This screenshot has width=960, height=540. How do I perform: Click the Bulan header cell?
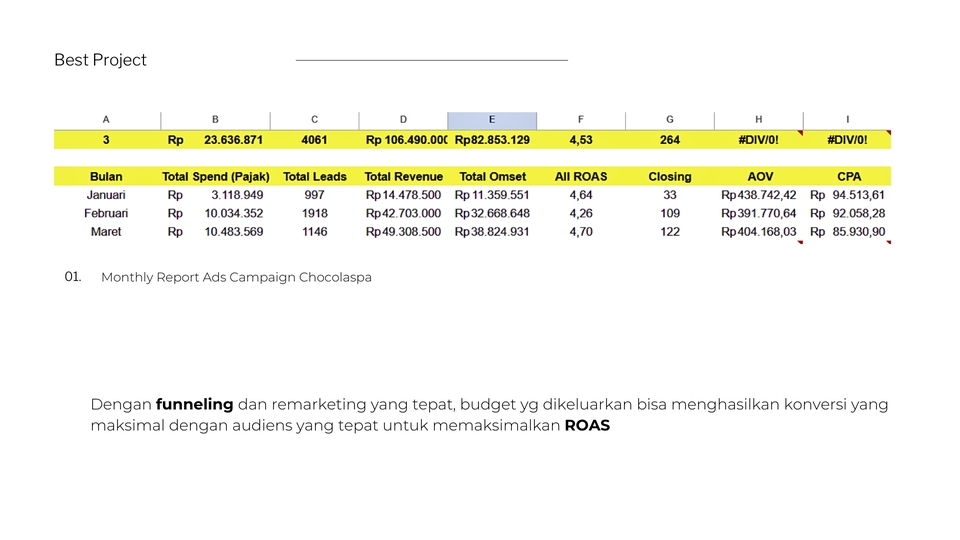(107, 176)
